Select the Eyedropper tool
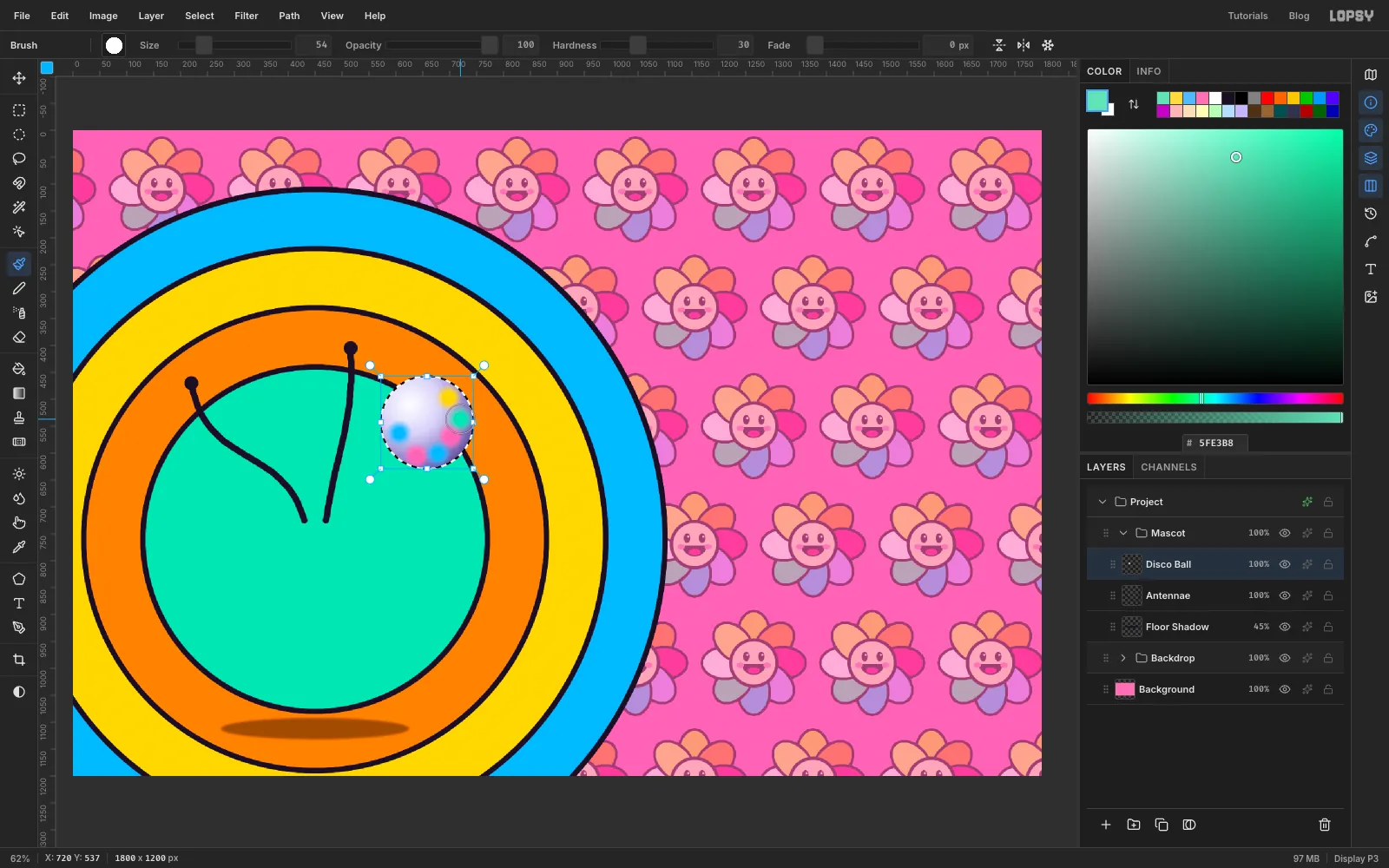Screen dimensions: 1389x868 click(x=18, y=547)
